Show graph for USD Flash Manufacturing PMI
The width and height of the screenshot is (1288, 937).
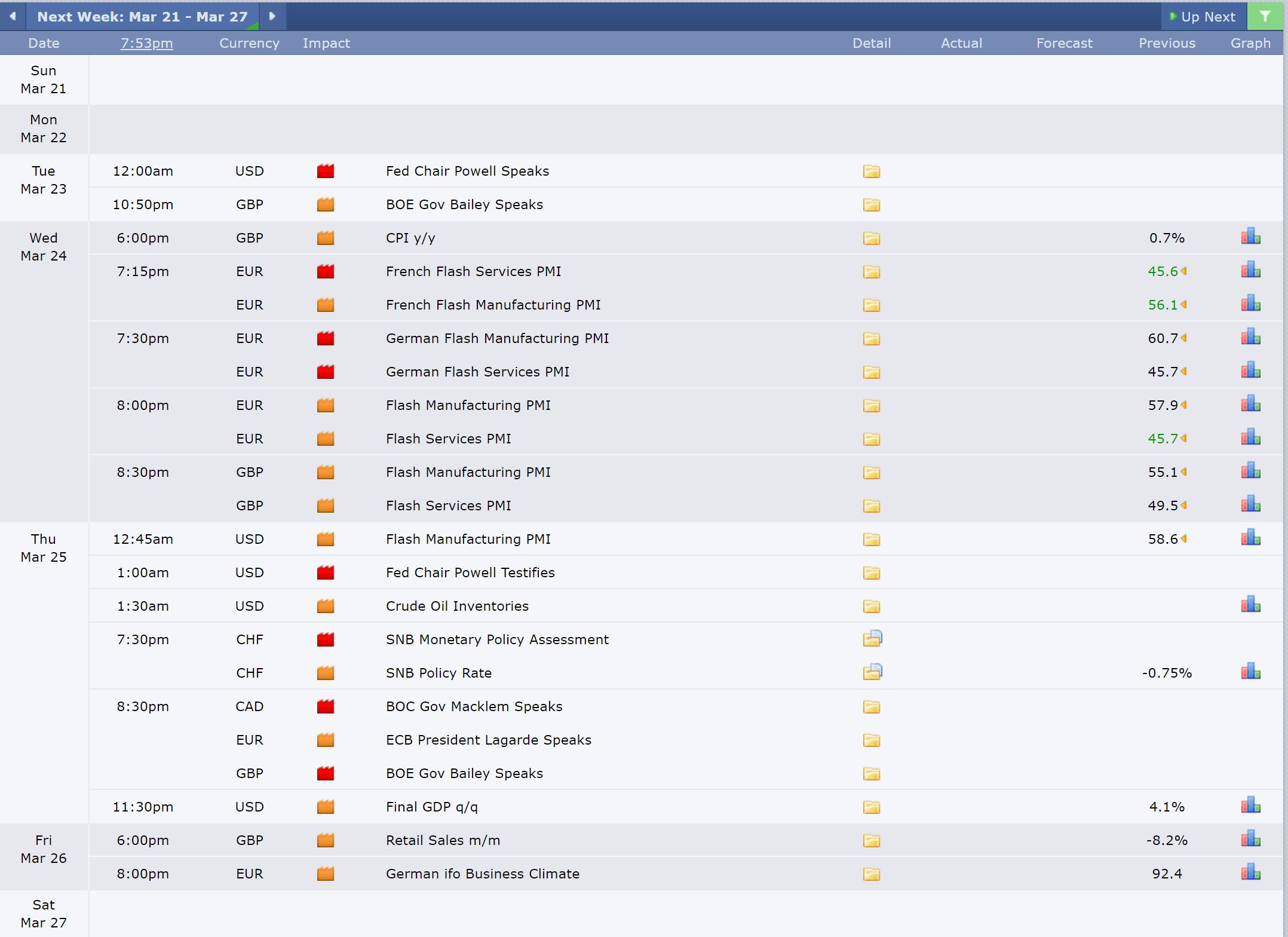coord(1250,538)
